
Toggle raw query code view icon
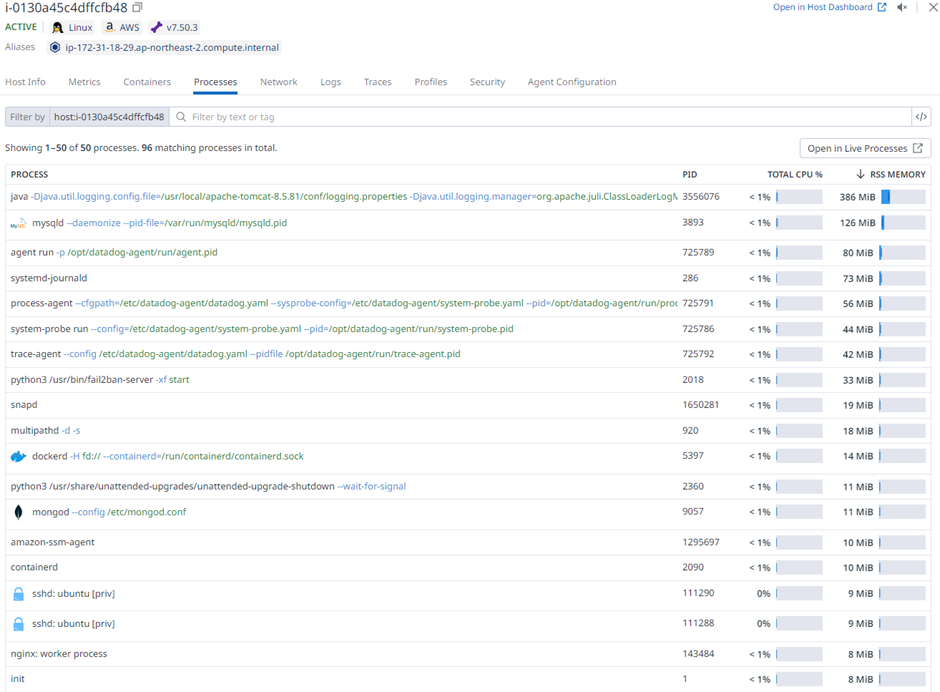tap(921, 117)
